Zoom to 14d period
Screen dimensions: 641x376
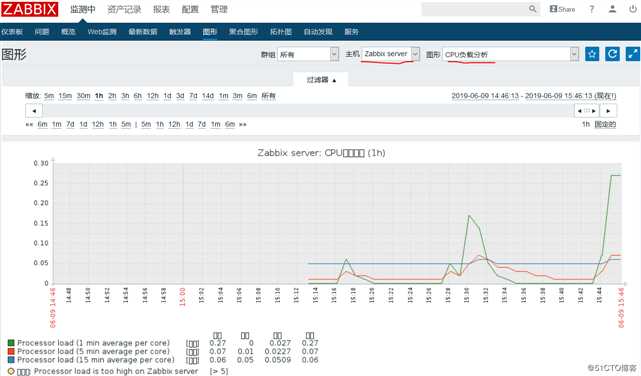pos(208,96)
